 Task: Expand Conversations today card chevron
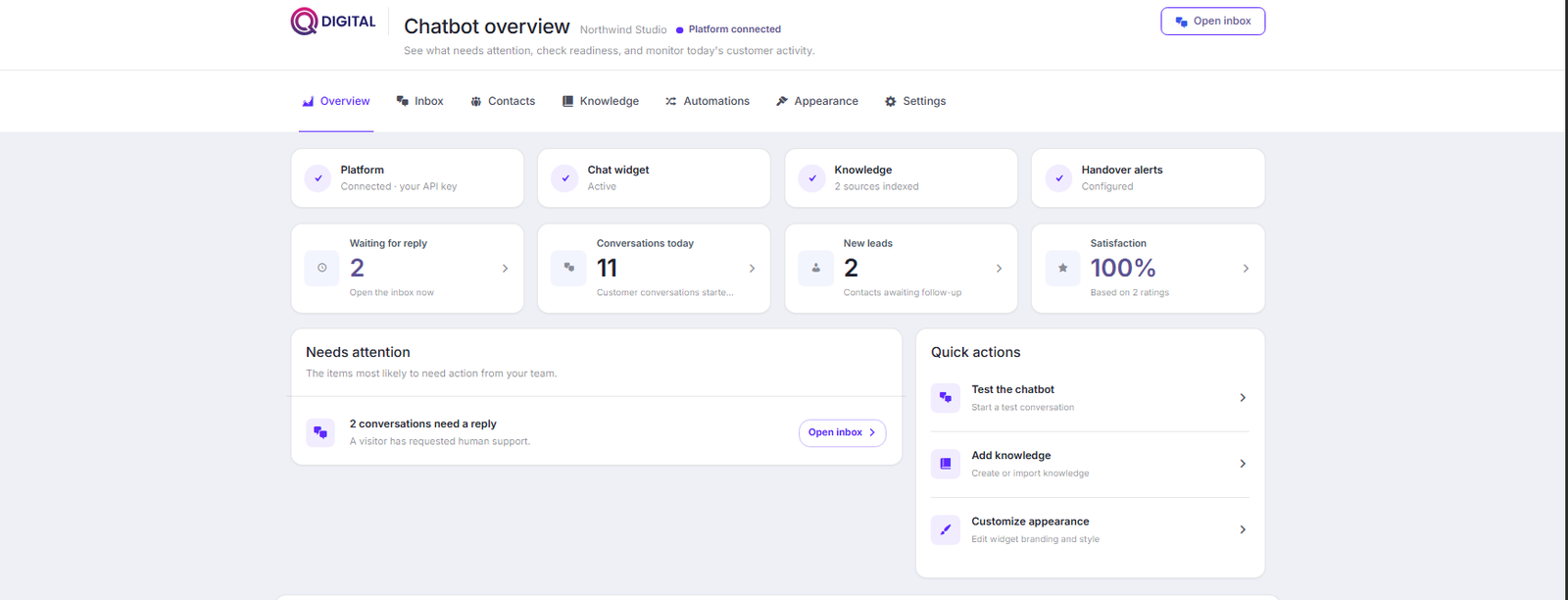[753, 269]
